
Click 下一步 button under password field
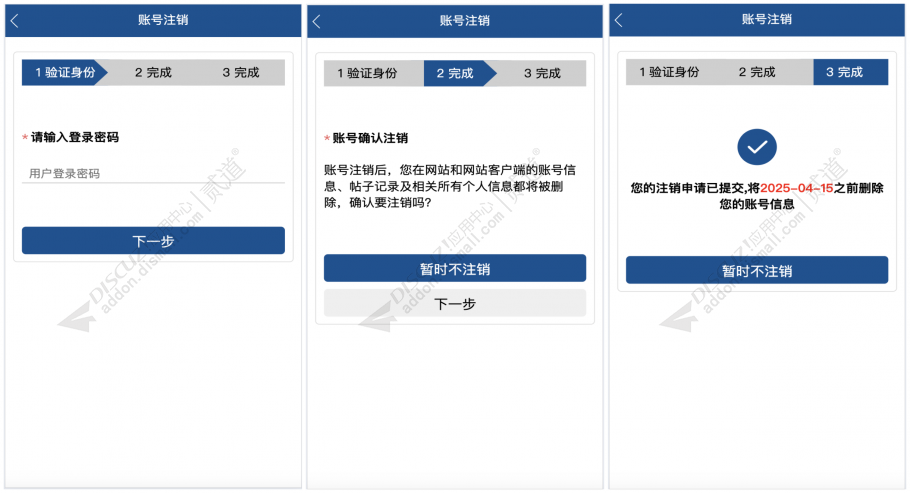point(153,240)
